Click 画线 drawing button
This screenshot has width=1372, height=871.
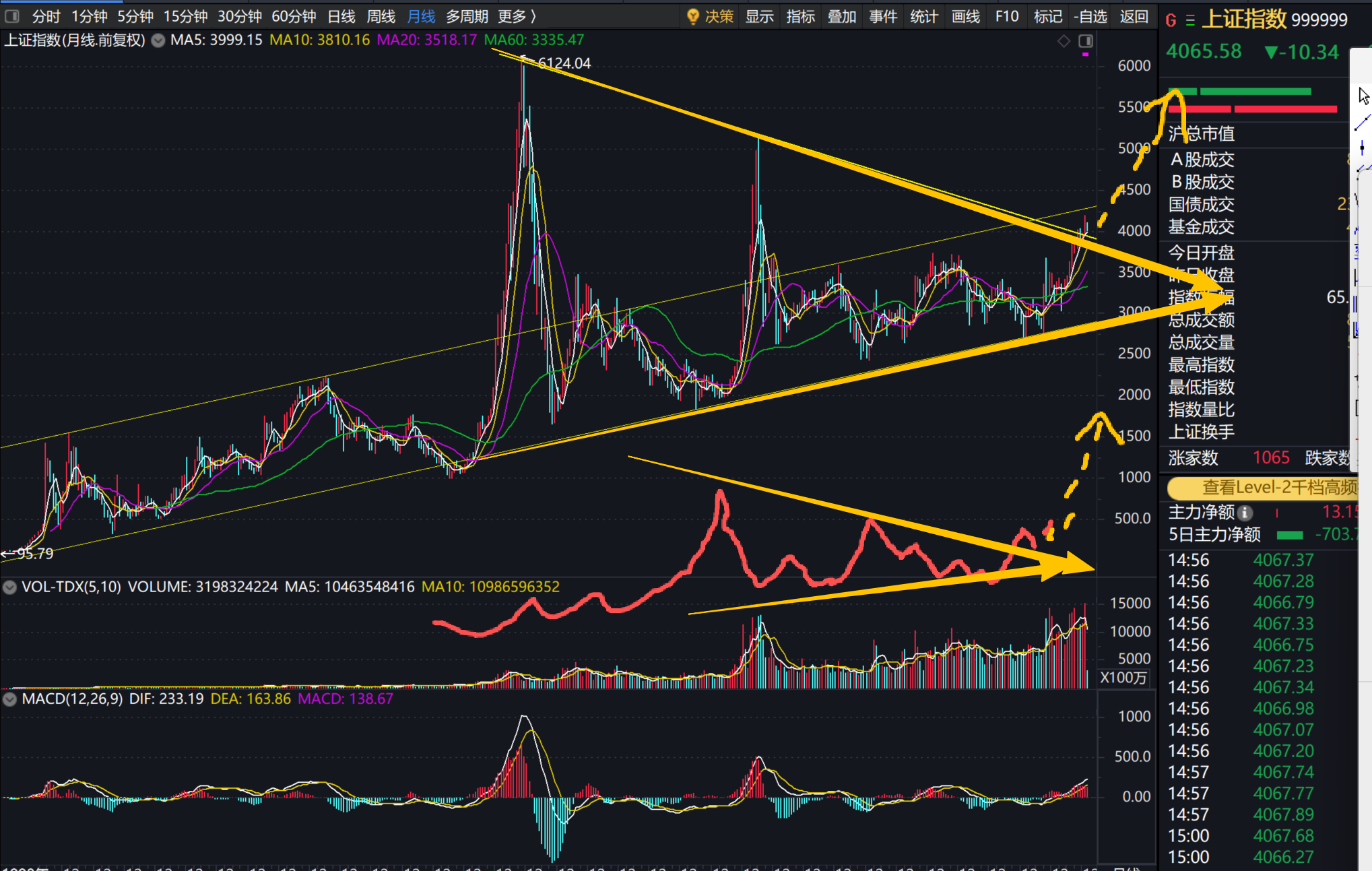click(965, 16)
